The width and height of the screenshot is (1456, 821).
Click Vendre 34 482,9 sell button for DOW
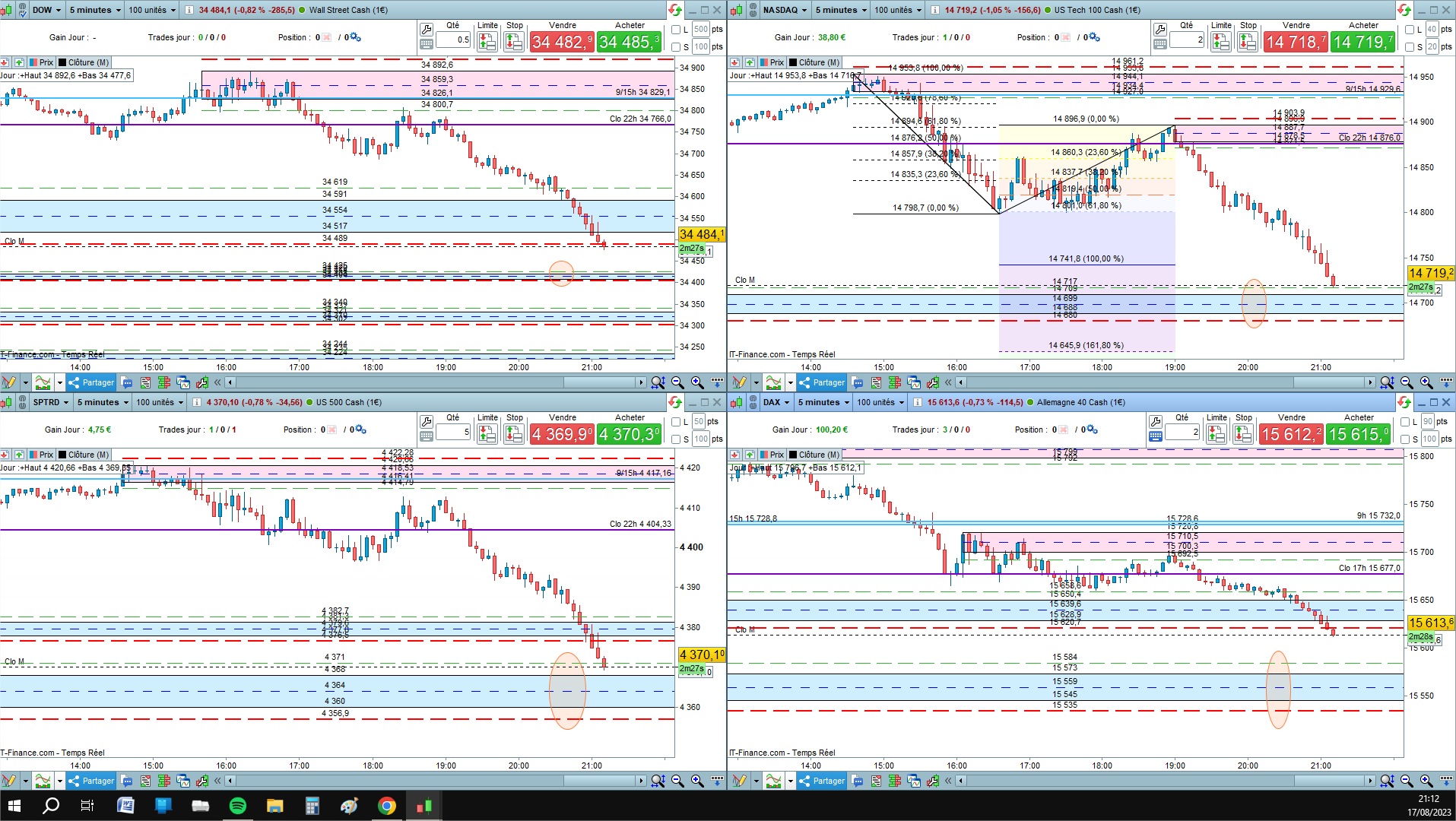[562, 42]
